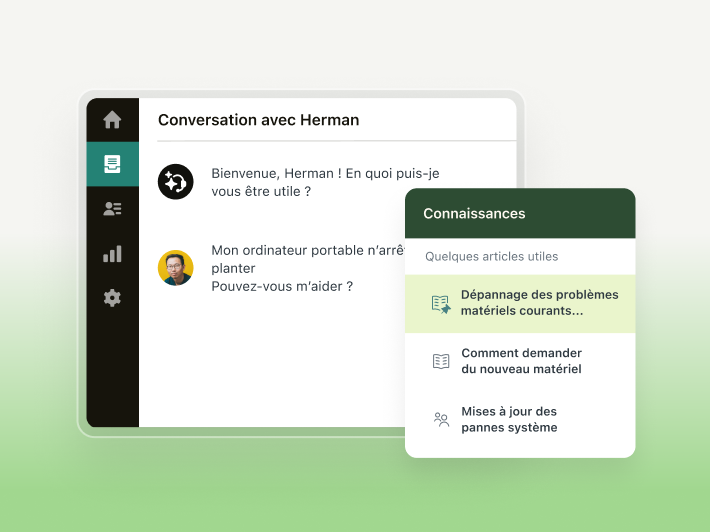Click the pinned article icon beside Dépannage

point(441,304)
